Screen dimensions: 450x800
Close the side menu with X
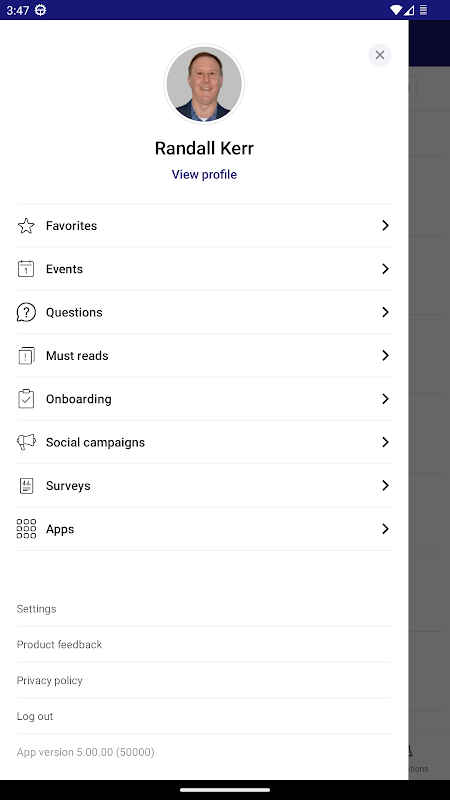click(380, 55)
